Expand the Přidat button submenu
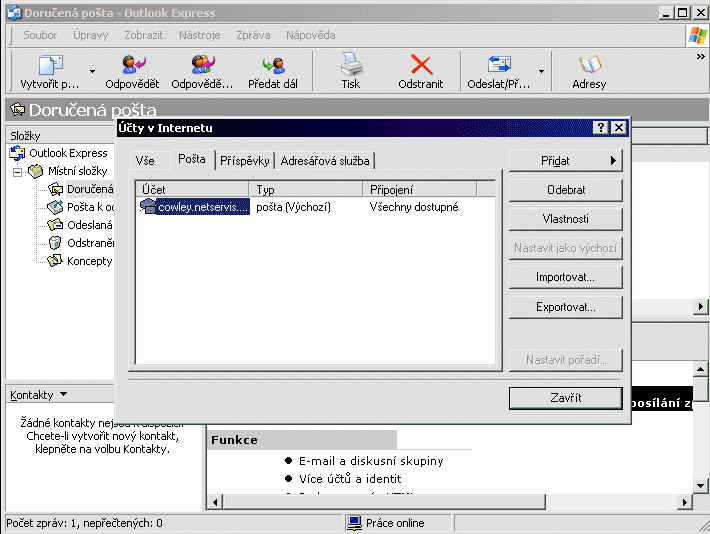This screenshot has height=534, width=710. point(565,160)
